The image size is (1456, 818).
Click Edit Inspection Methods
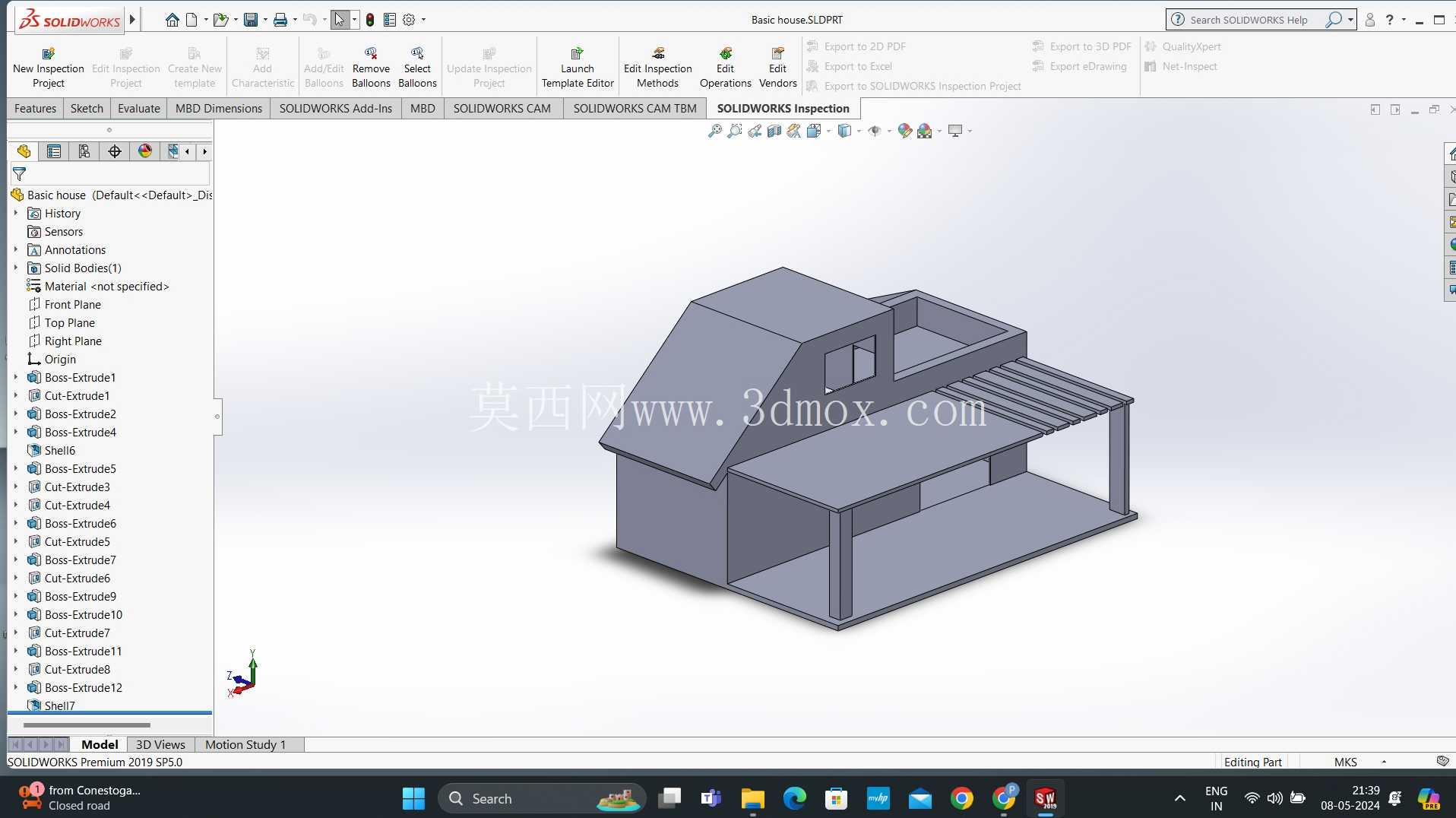658,68
